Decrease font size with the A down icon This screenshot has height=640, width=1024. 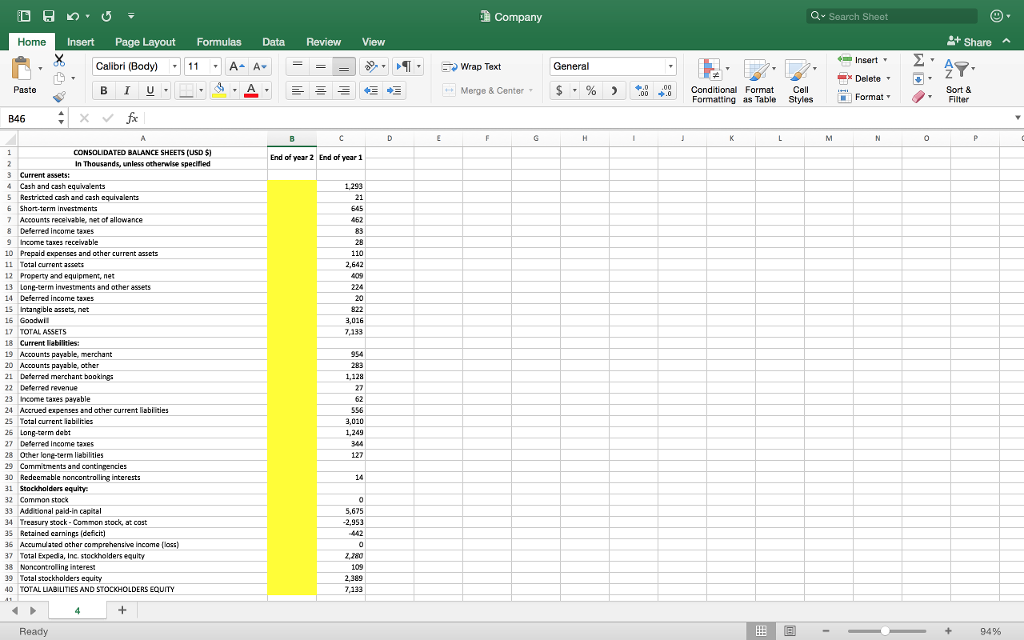pyautogui.click(x=260, y=66)
